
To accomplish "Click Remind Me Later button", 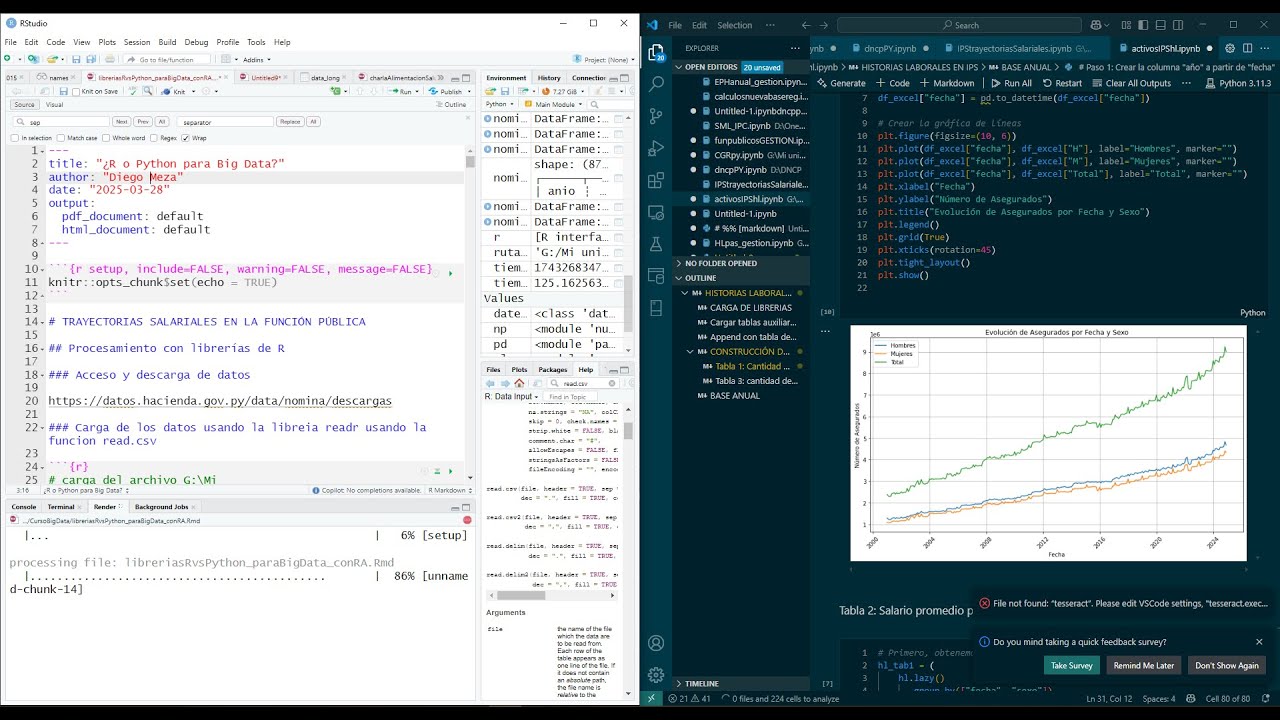I will click(x=1144, y=665).
